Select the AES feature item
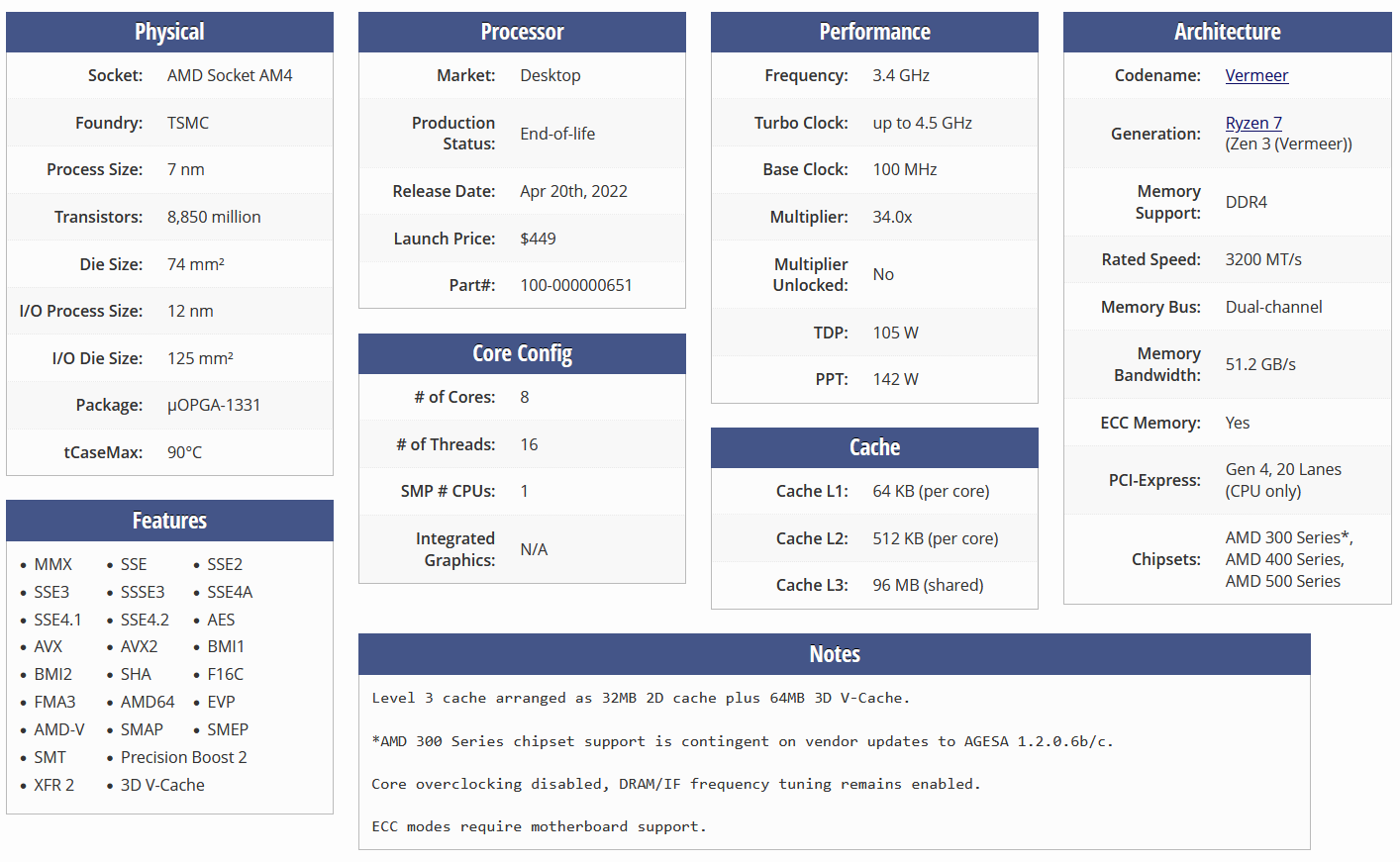1400x862 pixels. coord(221,620)
